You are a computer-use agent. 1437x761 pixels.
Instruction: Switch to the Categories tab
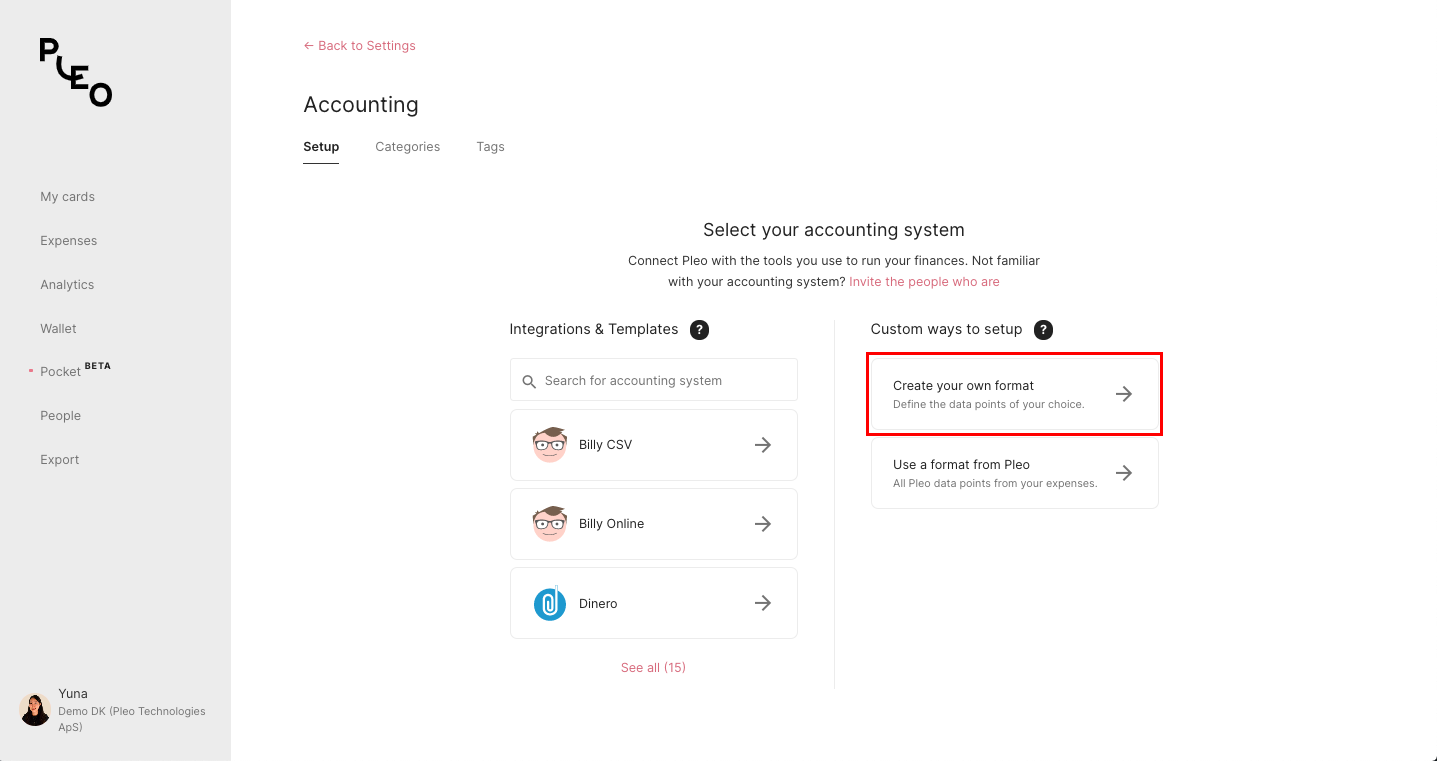(408, 147)
